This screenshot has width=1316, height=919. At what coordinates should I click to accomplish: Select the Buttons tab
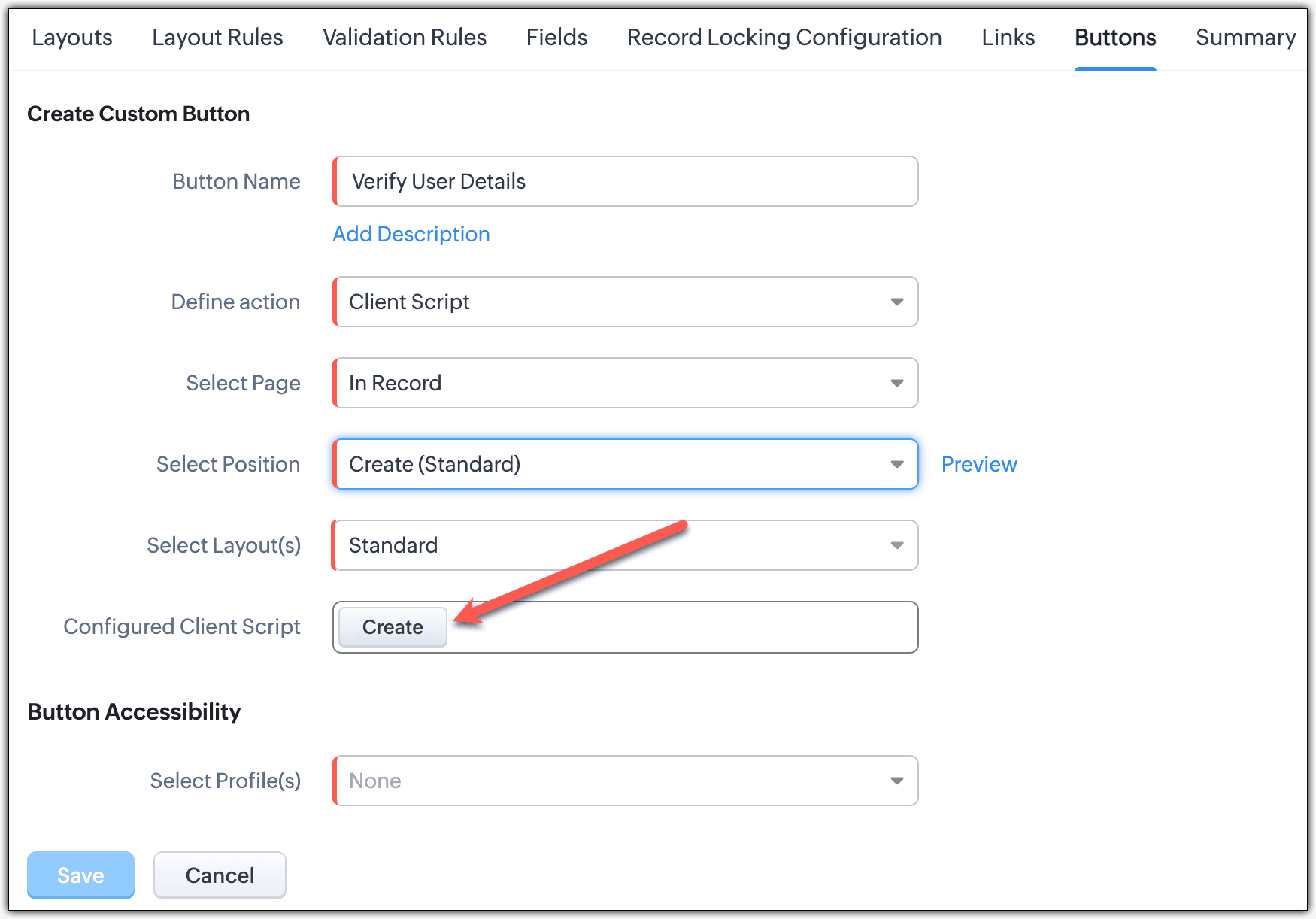1115,38
